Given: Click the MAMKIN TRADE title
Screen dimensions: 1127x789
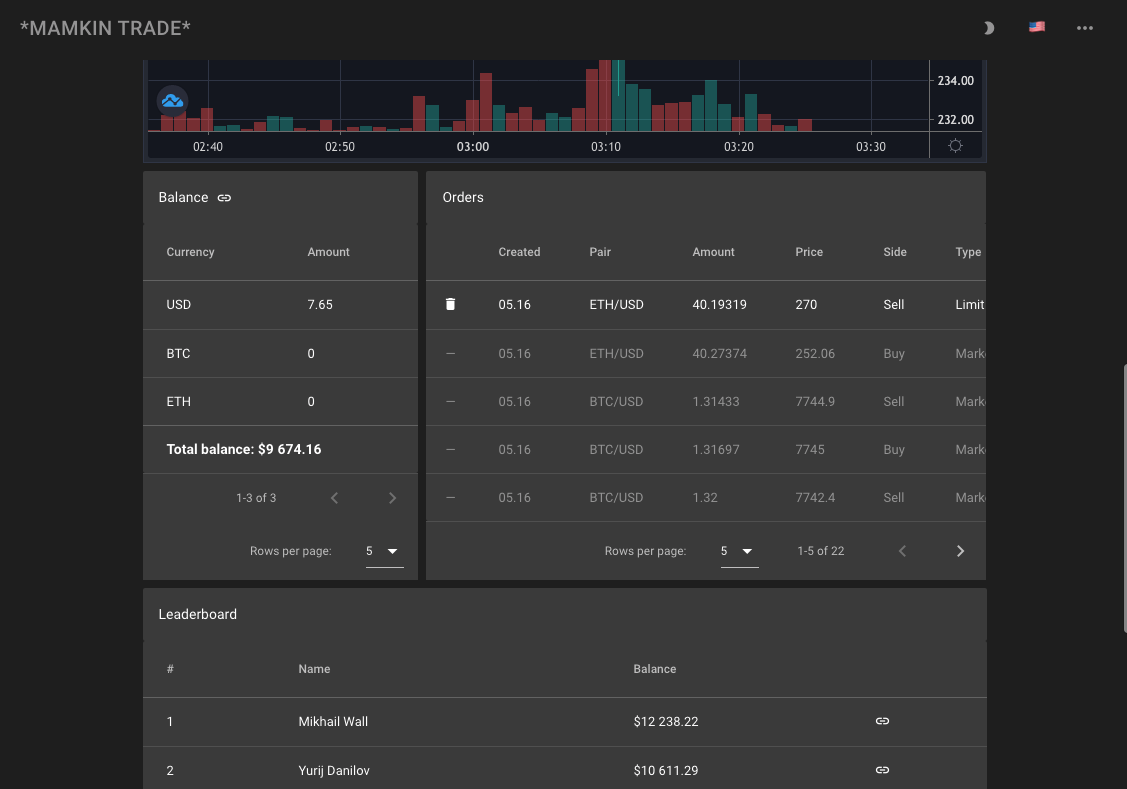Looking at the screenshot, I should click(106, 28).
